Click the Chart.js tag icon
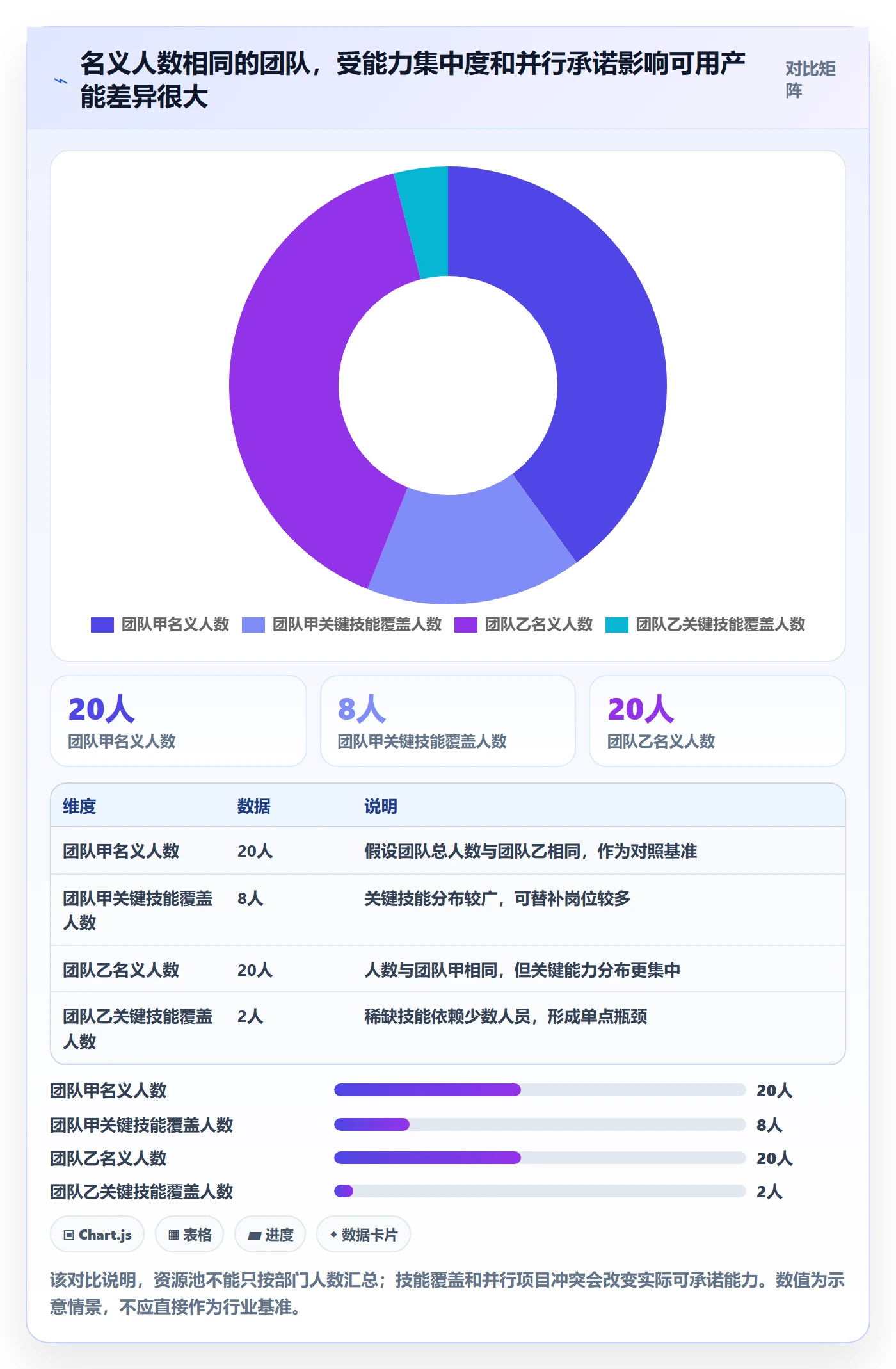896x1369 pixels. 69,1235
